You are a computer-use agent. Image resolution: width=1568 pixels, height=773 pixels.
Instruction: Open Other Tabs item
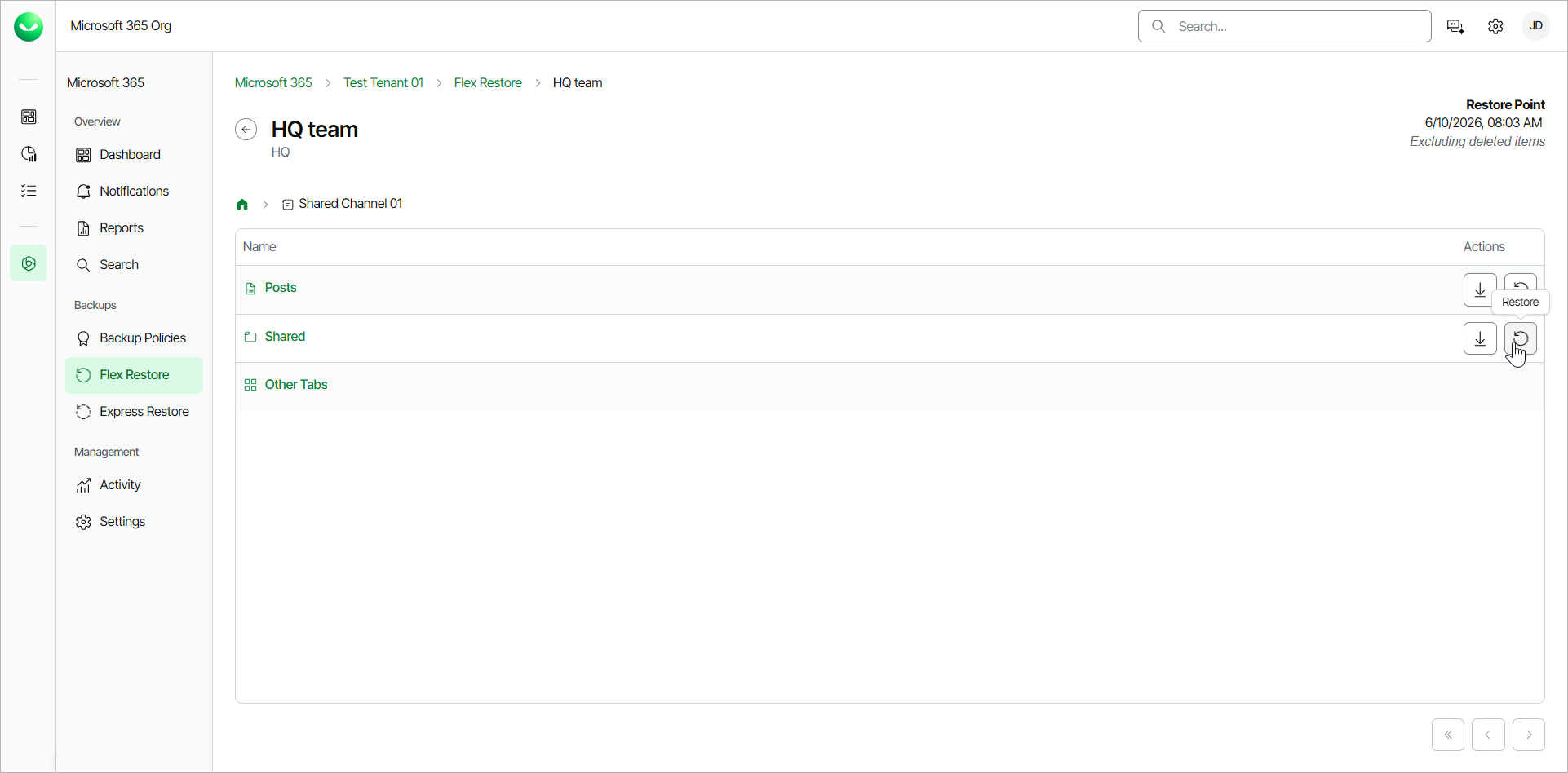point(296,385)
